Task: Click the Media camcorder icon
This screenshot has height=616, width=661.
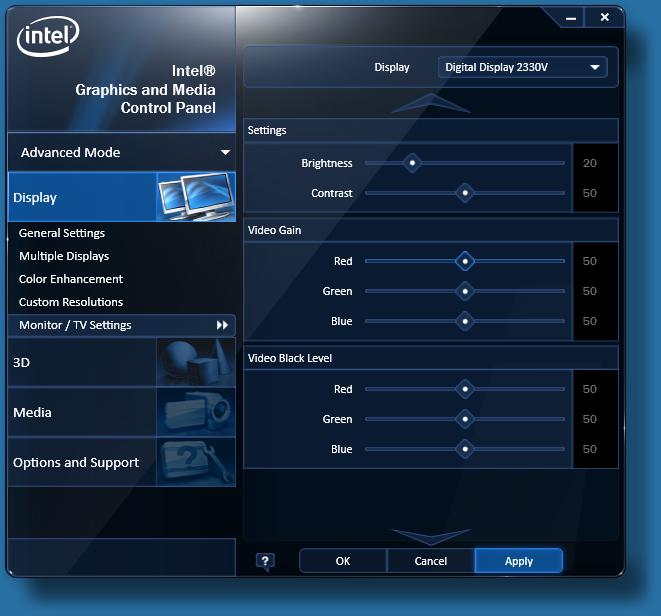Action: pos(196,412)
